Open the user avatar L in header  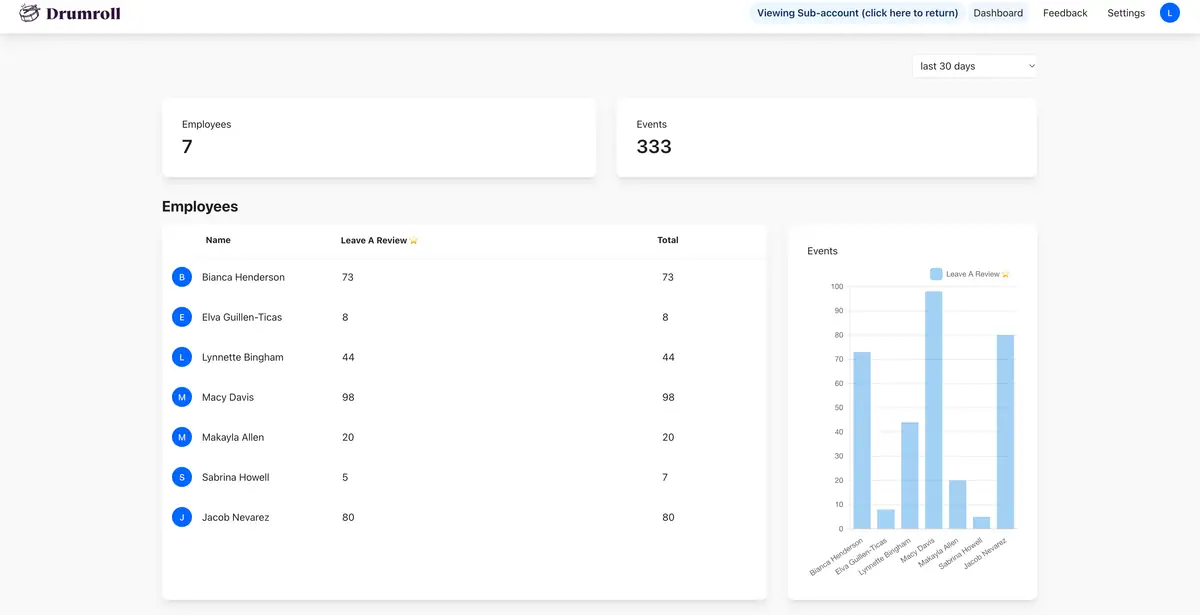1170,13
